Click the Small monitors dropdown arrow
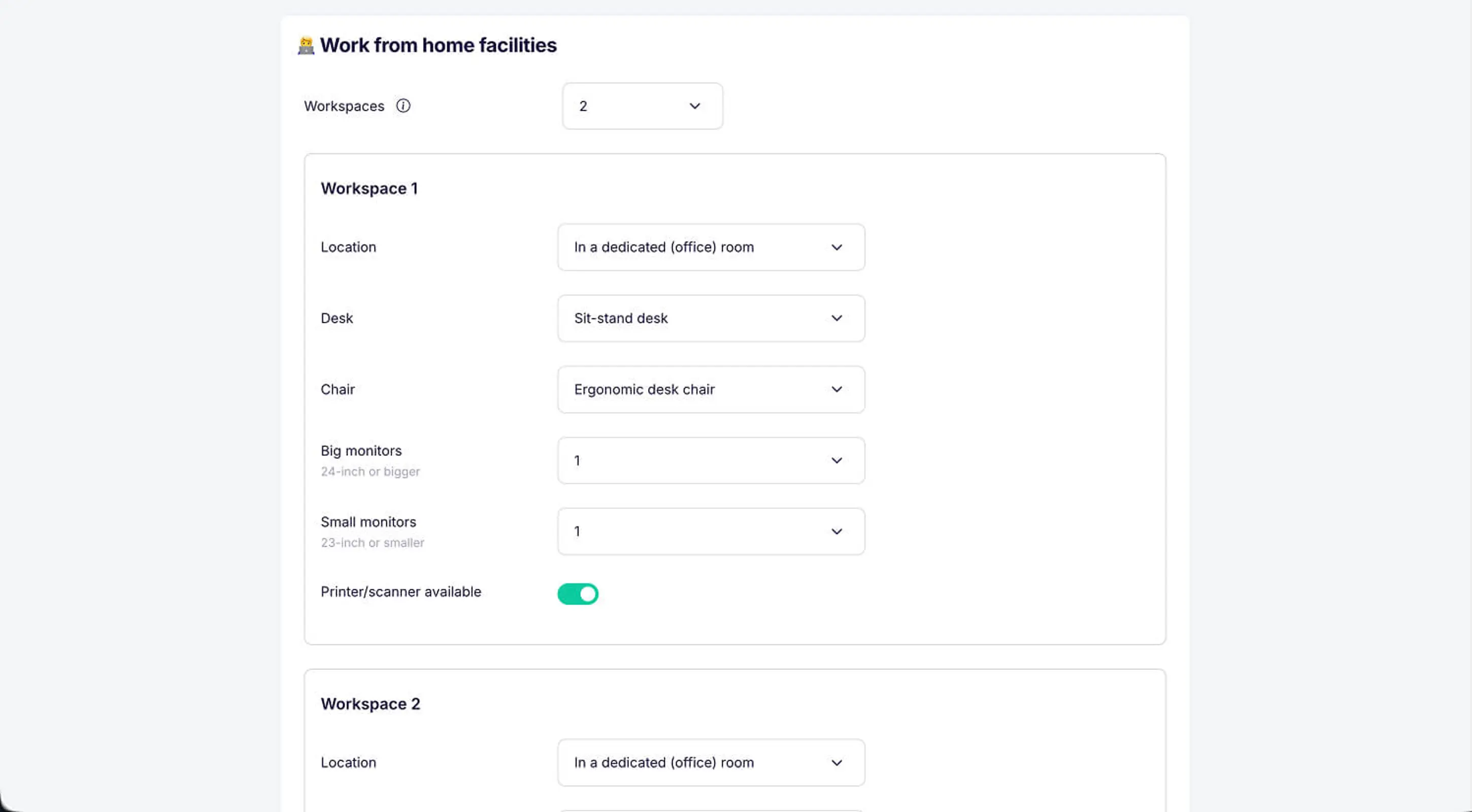1472x812 pixels. [x=836, y=532]
